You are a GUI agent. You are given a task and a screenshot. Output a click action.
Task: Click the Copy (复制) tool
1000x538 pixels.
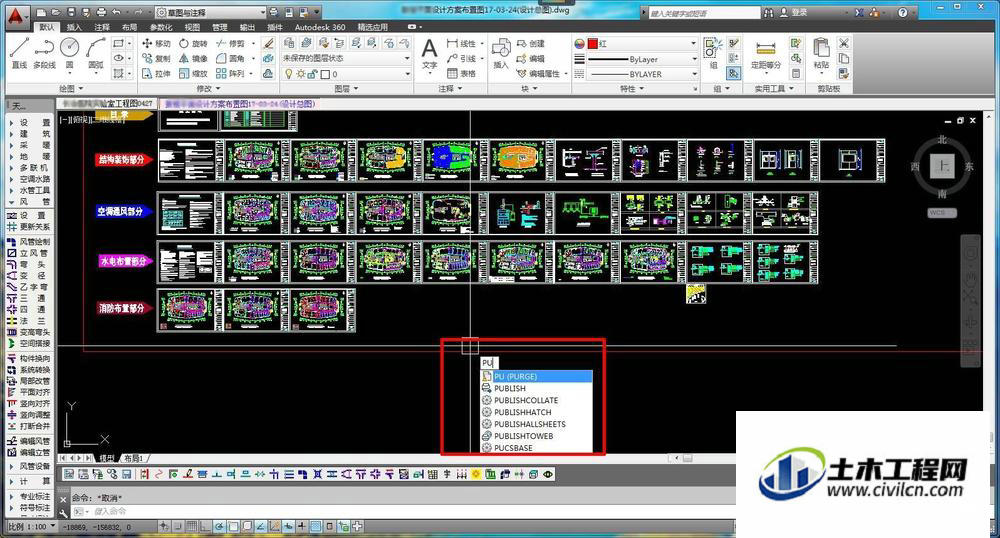(x=156, y=58)
